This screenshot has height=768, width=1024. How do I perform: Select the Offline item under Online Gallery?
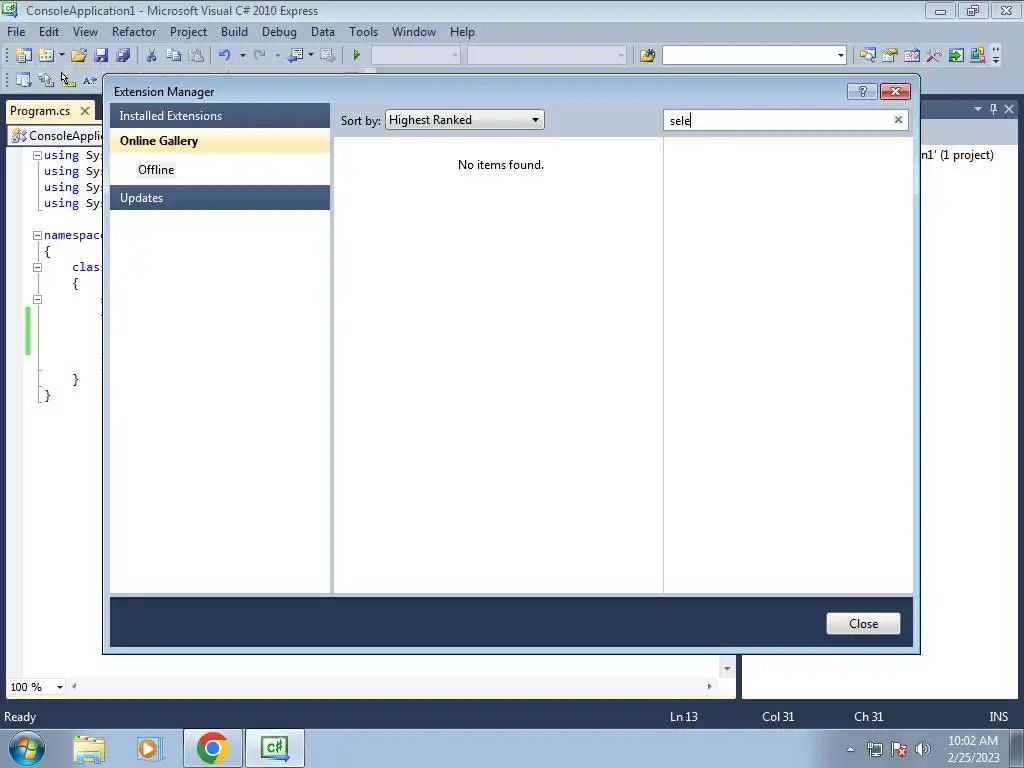(156, 170)
